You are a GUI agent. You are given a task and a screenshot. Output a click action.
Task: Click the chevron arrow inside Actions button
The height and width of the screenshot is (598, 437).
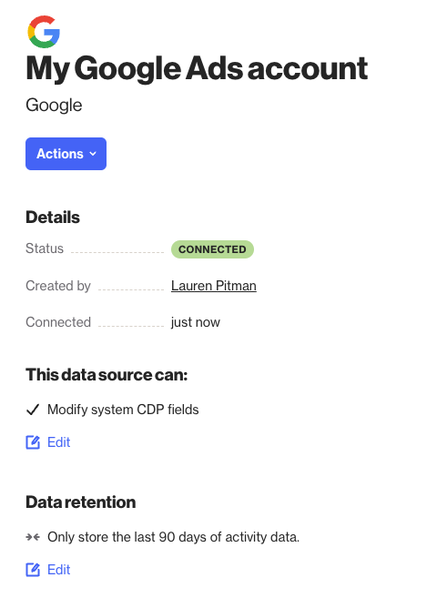point(93,154)
